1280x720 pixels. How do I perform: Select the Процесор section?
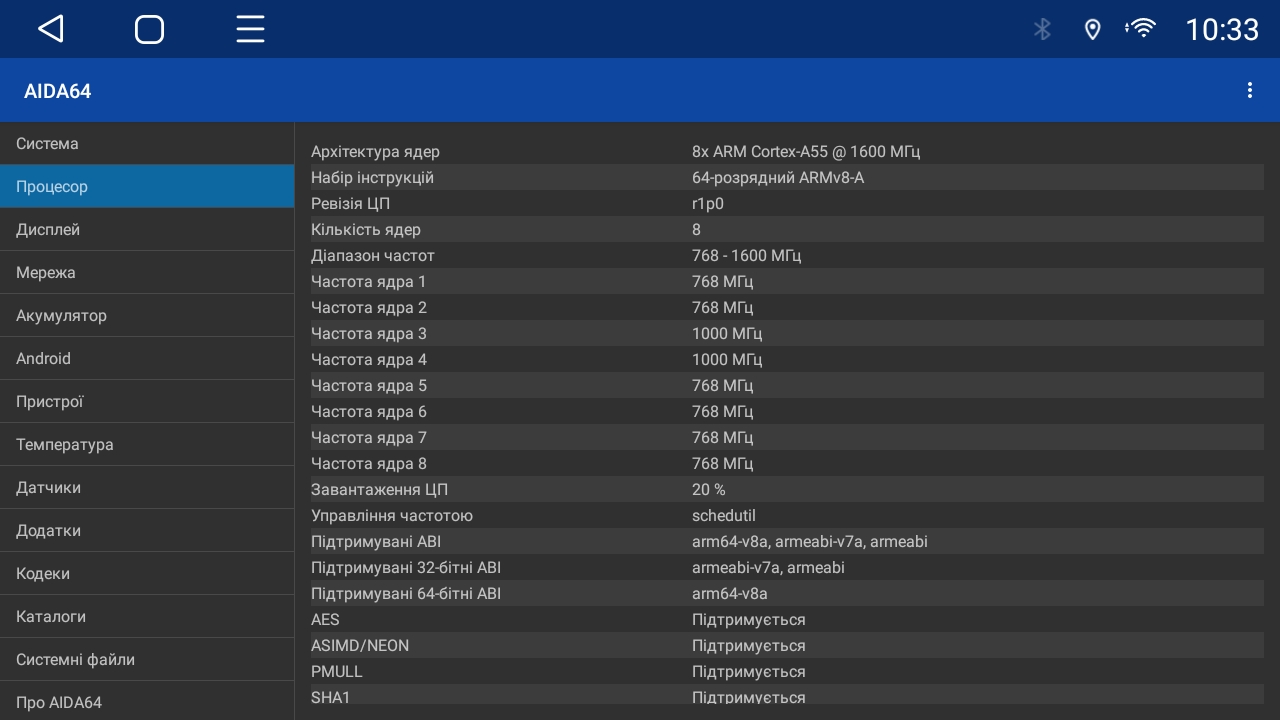tap(147, 186)
